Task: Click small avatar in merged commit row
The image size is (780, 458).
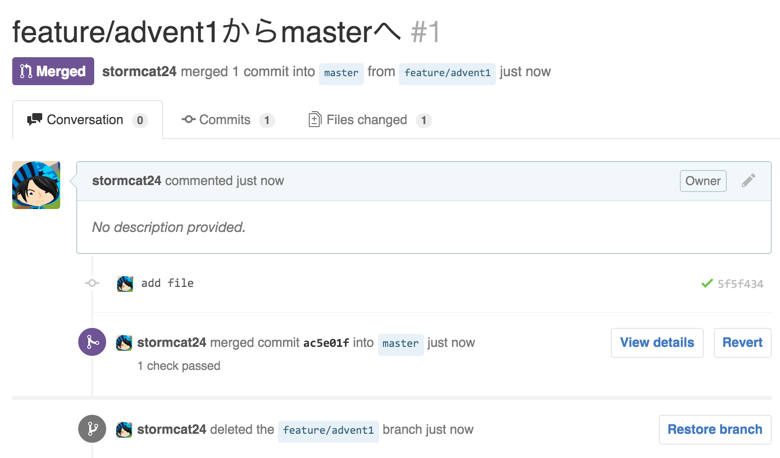Action: click(x=124, y=343)
